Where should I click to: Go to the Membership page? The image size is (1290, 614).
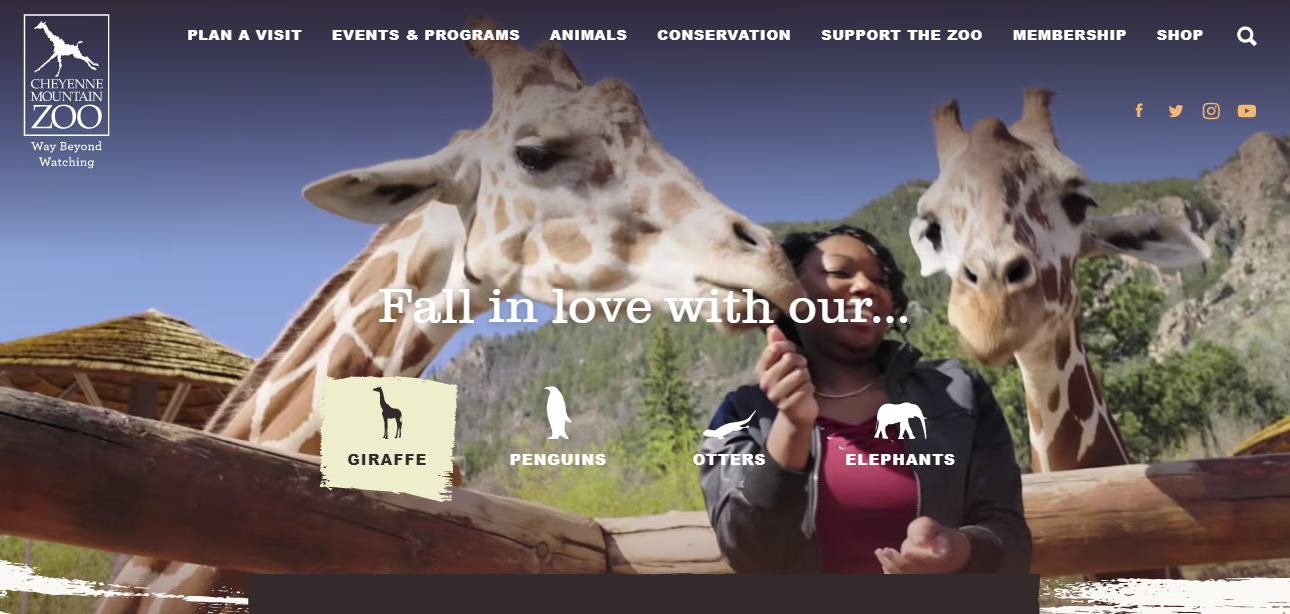pos(1069,35)
